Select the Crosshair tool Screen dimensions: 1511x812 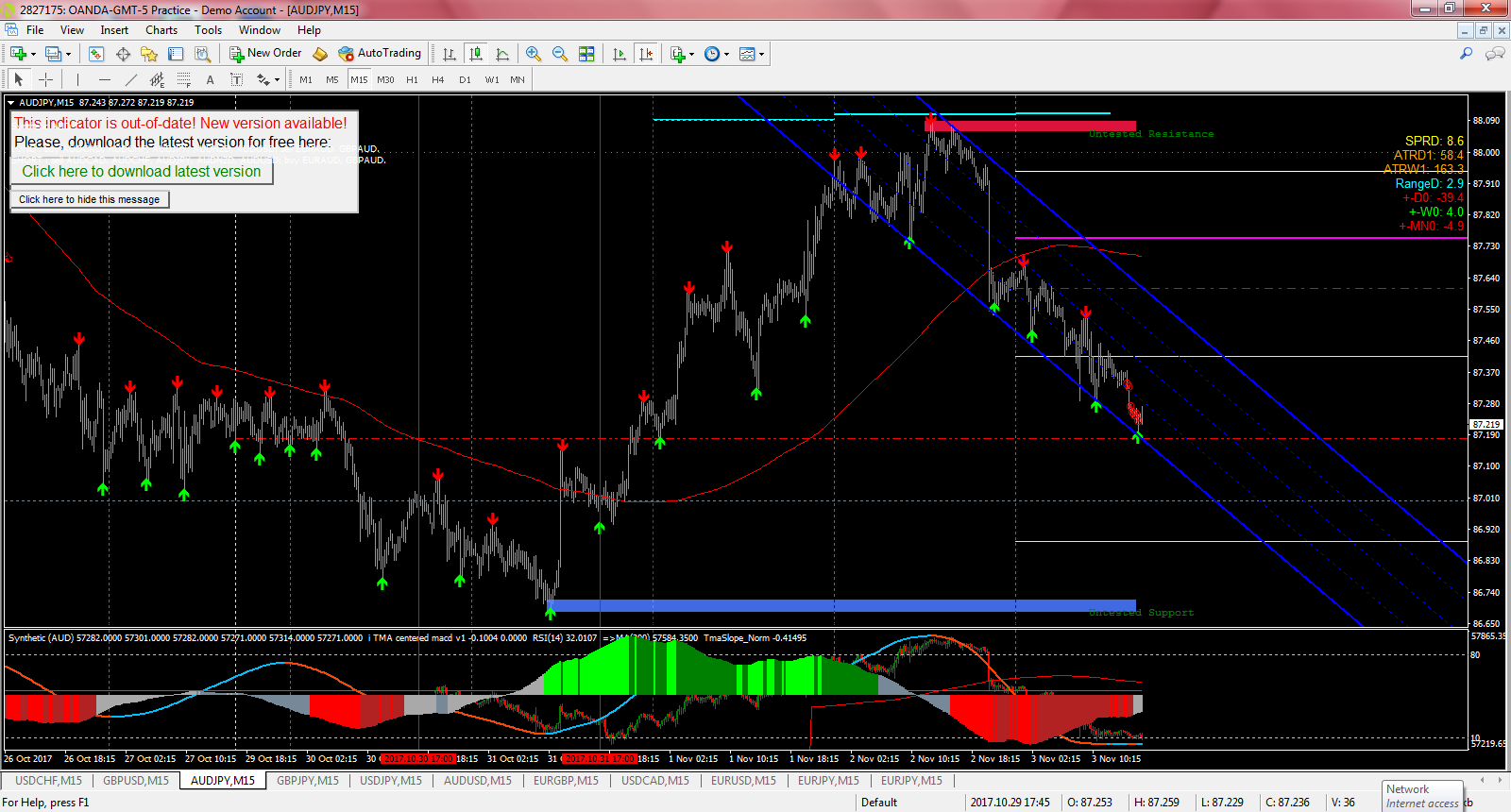click(45, 80)
